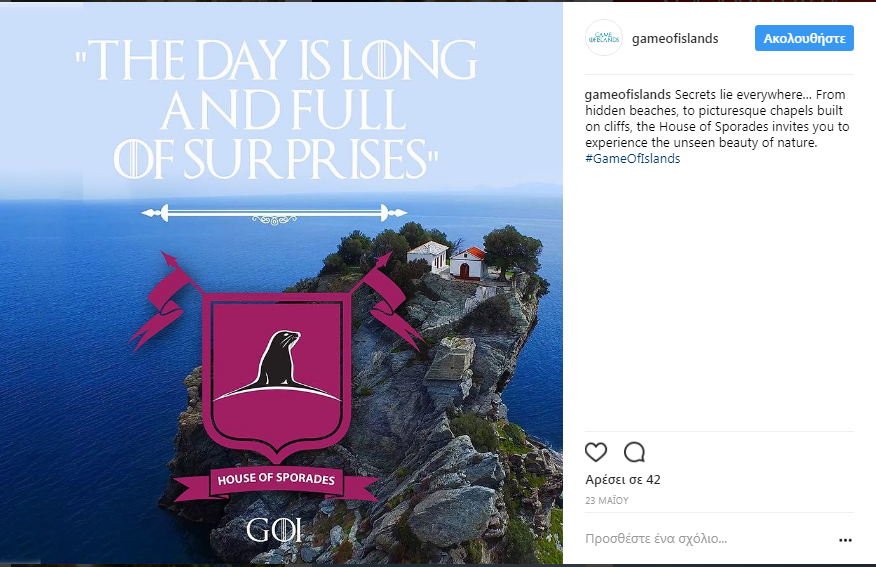Open the comment bubble icon
Viewport: 876px width, 567px height.
tap(634, 452)
